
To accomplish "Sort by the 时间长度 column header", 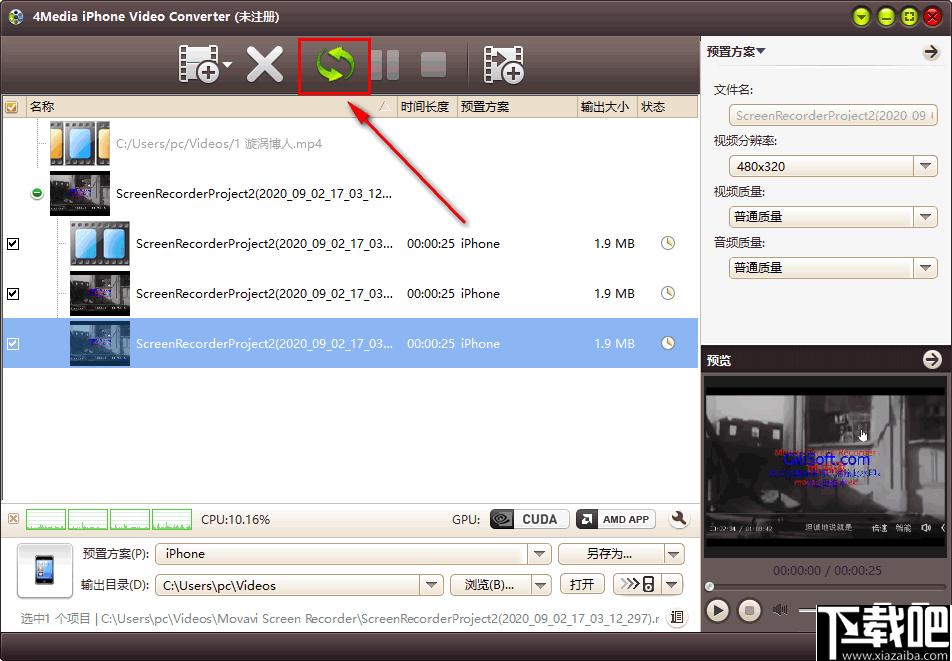I will (x=425, y=107).
